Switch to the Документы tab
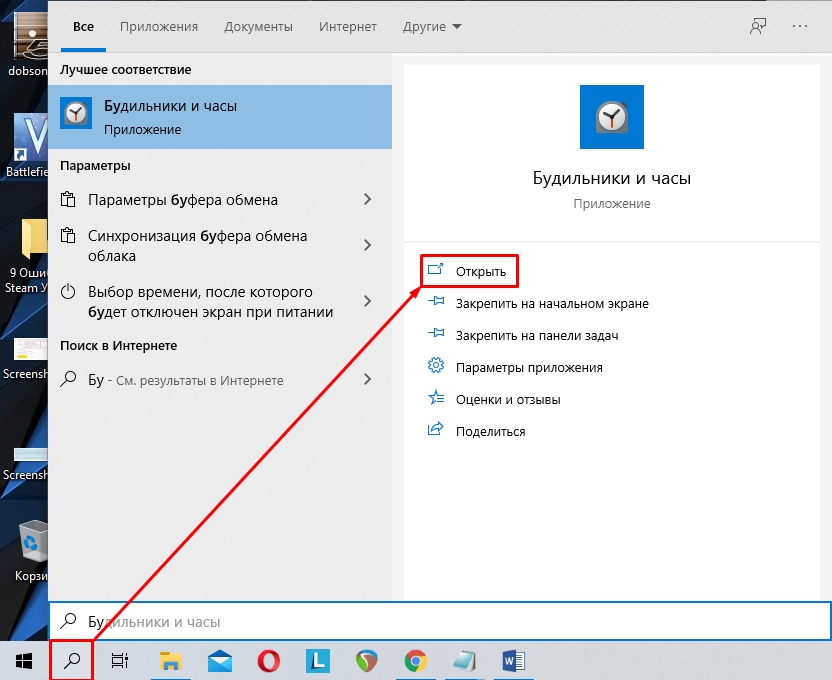 pos(258,26)
